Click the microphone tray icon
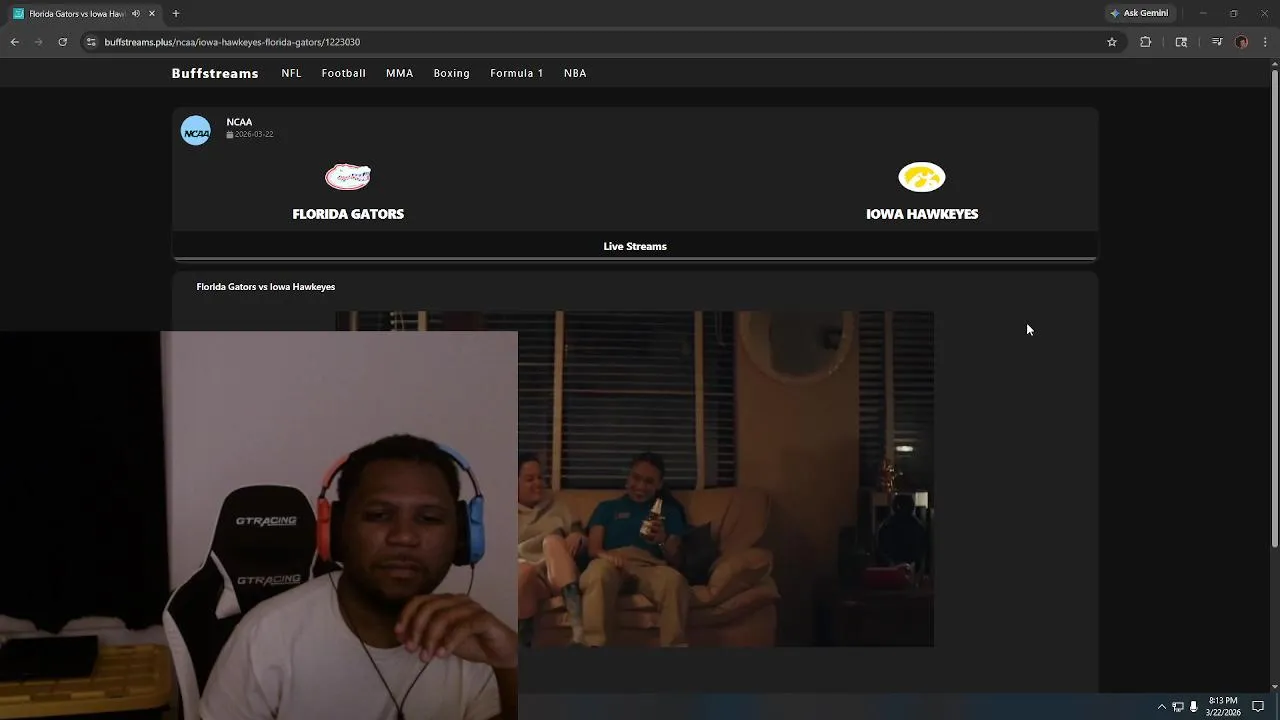 tap(1193, 706)
